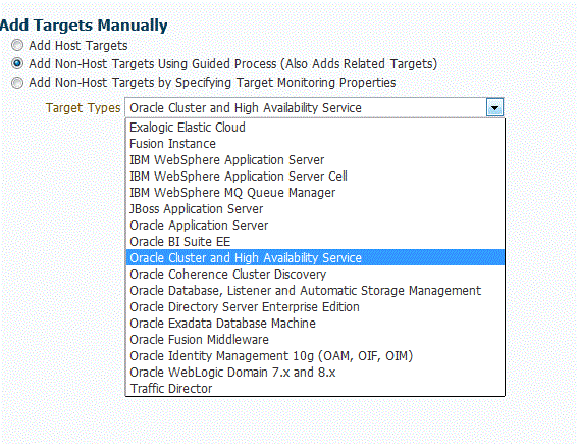Click the Add Targets Manually heading
Viewport: 578px width, 444px height.
(83, 25)
